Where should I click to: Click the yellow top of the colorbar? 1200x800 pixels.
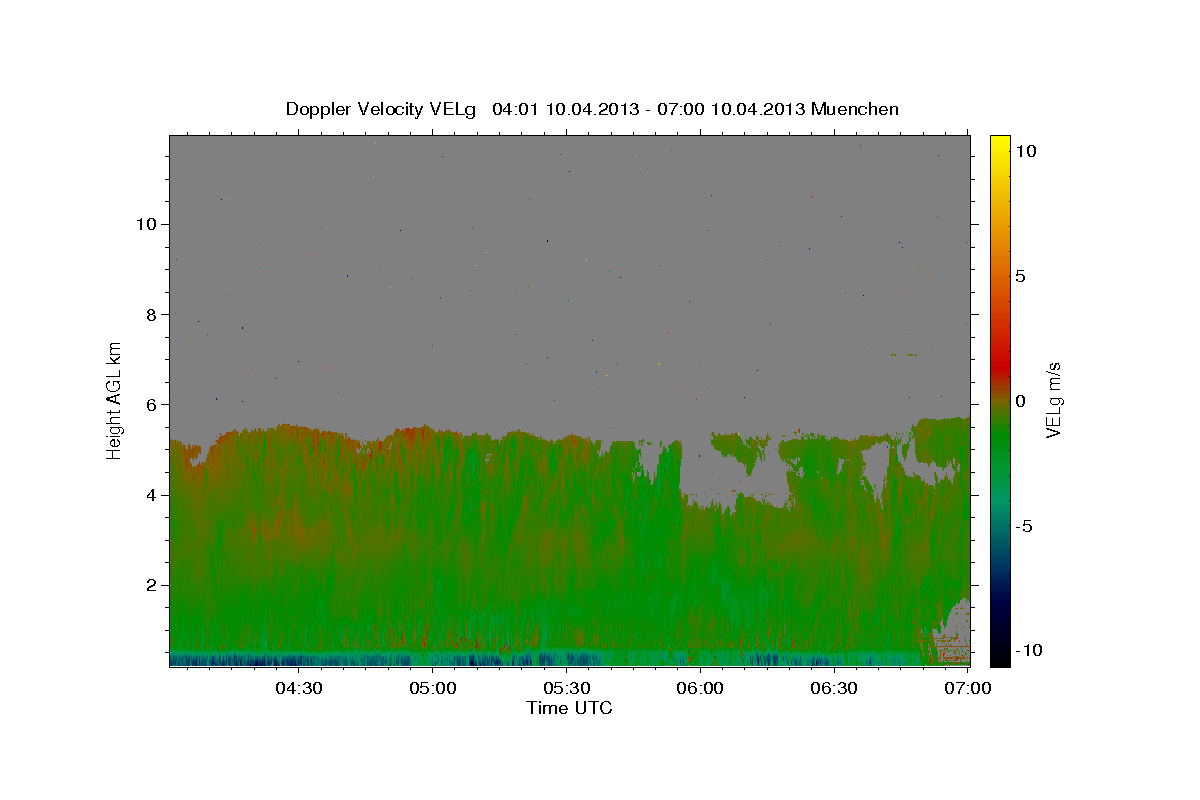pos(999,147)
